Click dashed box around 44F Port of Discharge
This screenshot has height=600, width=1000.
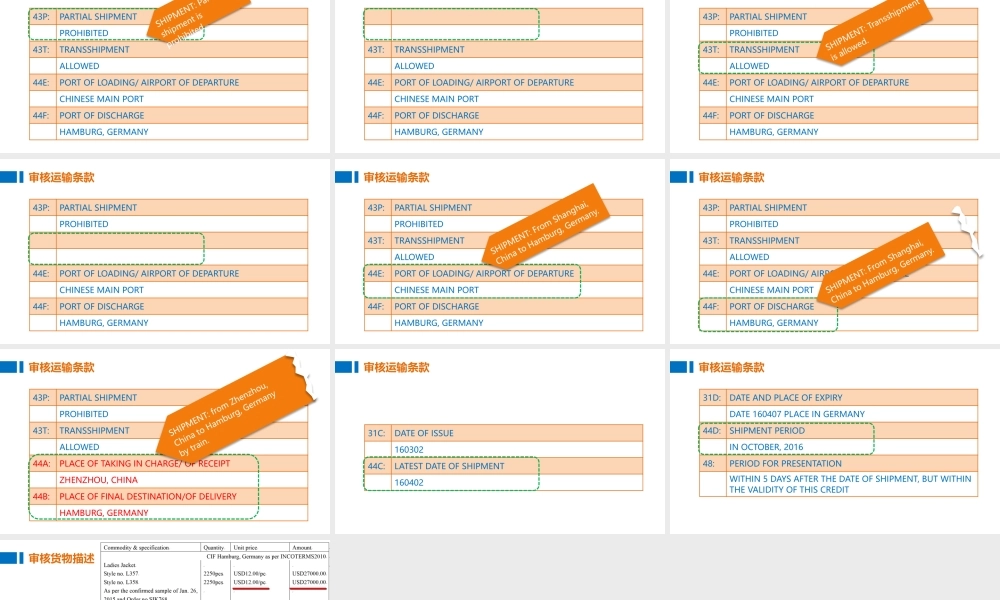768,315
